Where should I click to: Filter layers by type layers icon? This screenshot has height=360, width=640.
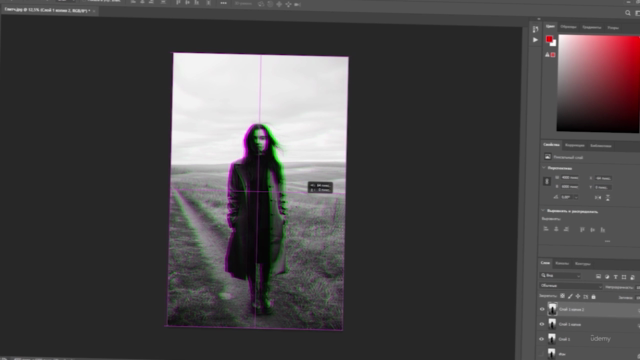click(616, 277)
